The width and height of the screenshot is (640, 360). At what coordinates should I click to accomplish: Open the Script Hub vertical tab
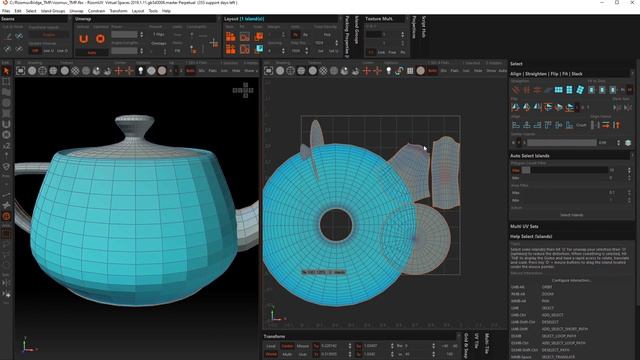423,27
